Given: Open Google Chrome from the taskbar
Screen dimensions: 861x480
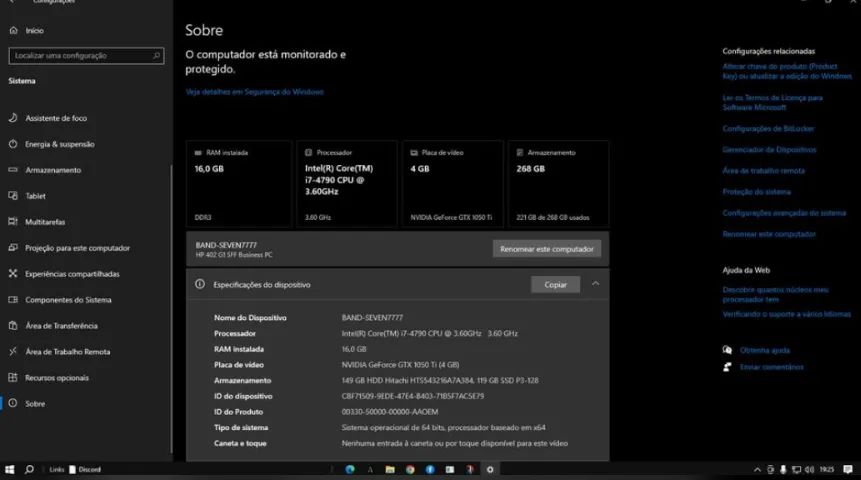Looking at the screenshot, I should pyautogui.click(x=410, y=470).
